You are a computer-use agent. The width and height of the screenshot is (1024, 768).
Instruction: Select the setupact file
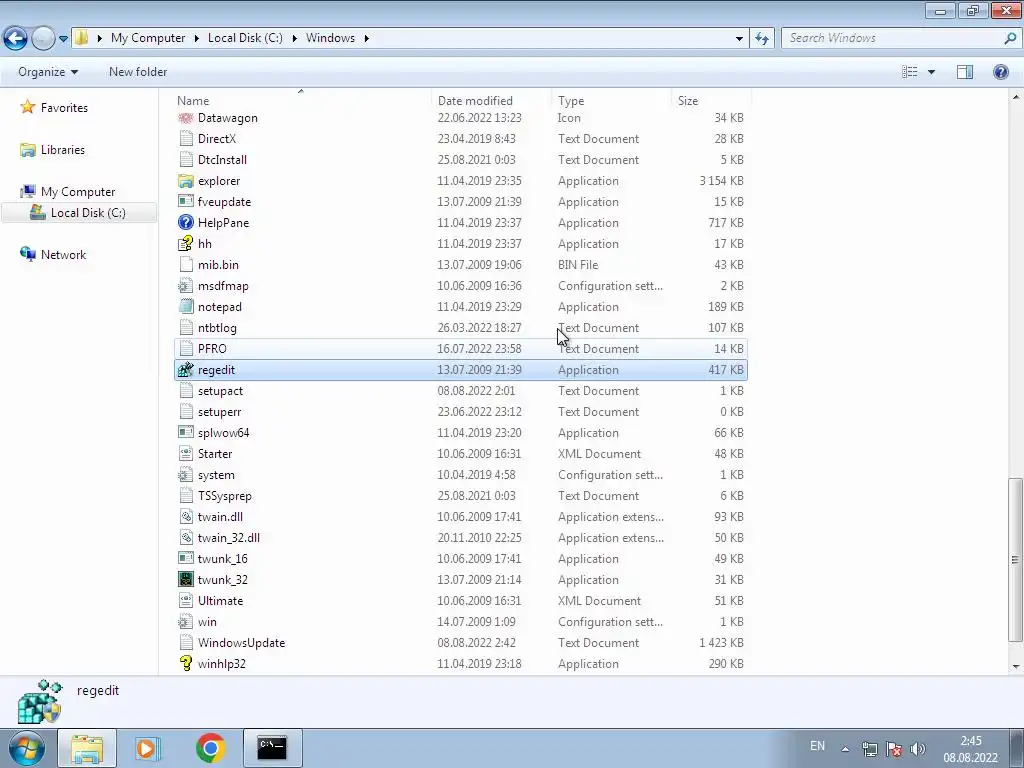(x=461, y=391)
